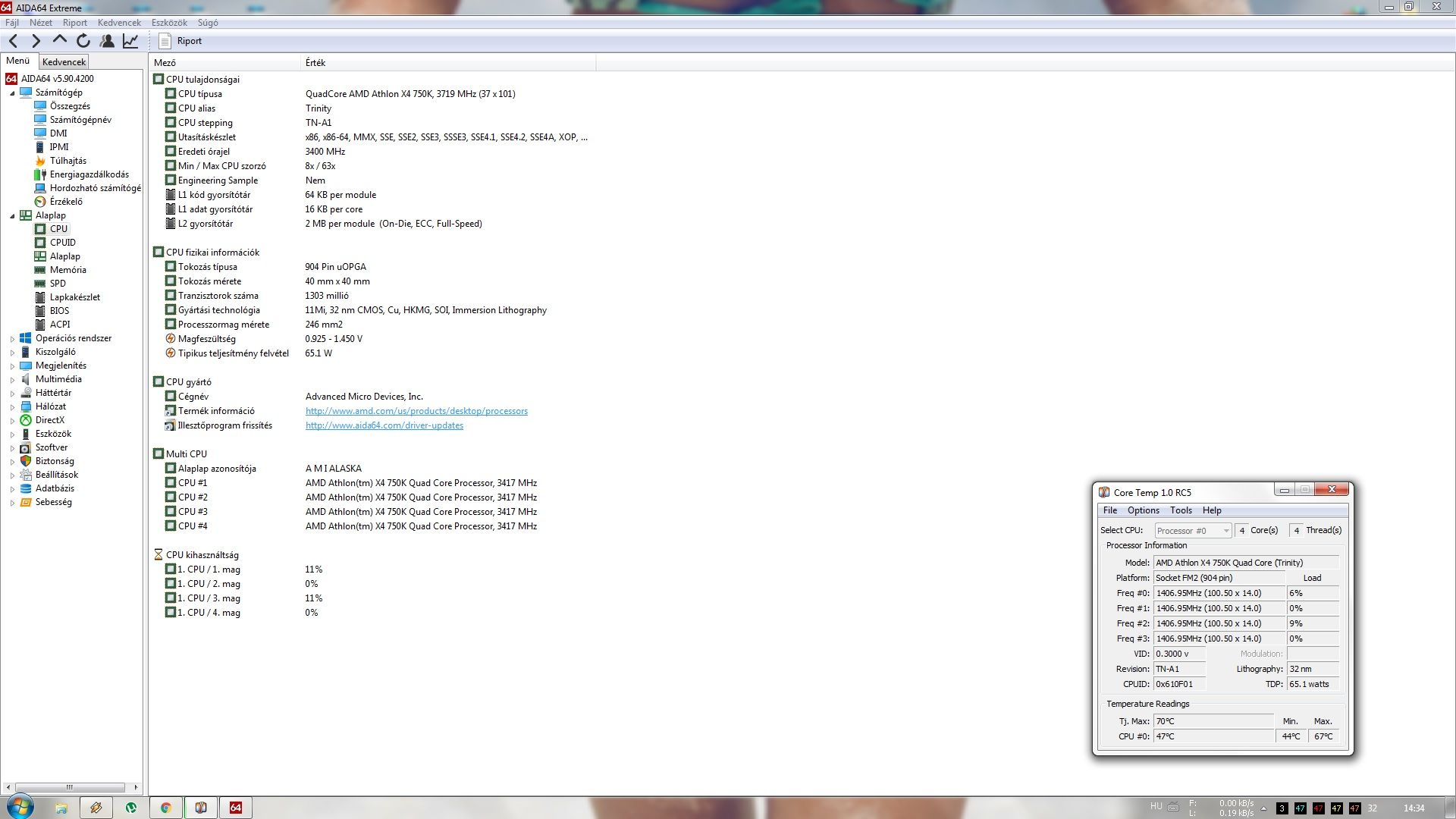
Task: Select the DirectX tree item
Action: coord(50,420)
